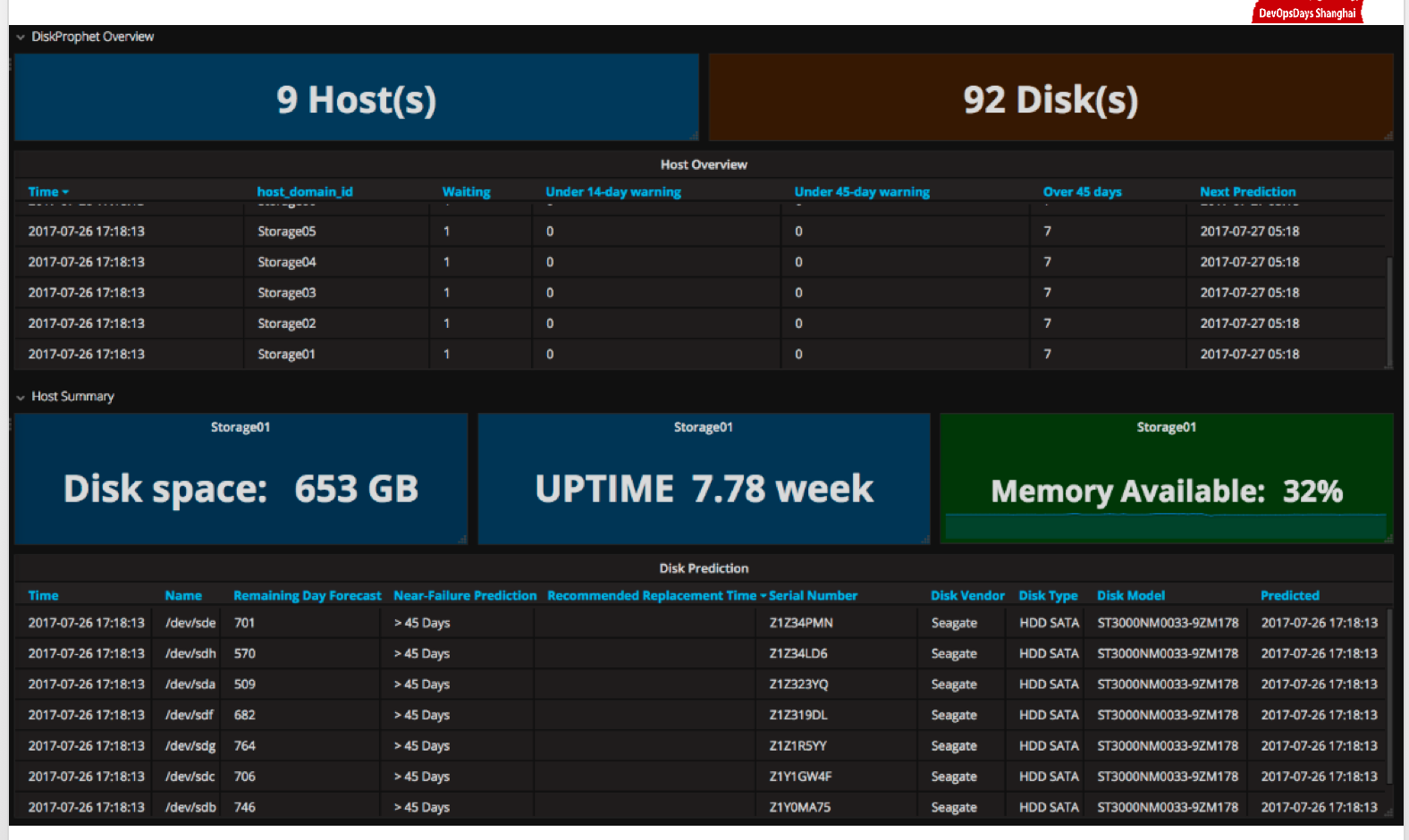The height and width of the screenshot is (840, 1409).
Task: Click the DevOpsDays Shanghai badge
Action: tap(1307, 13)
